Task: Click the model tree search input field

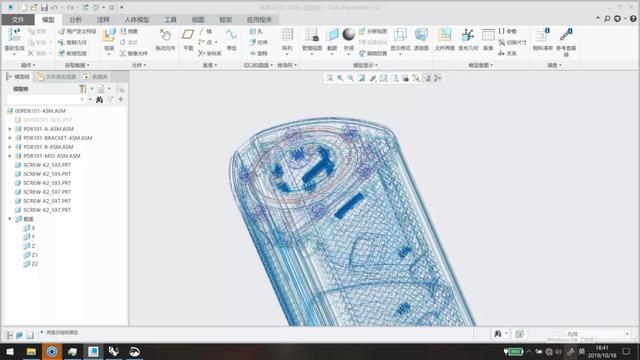Action: (x=46, y=99)
